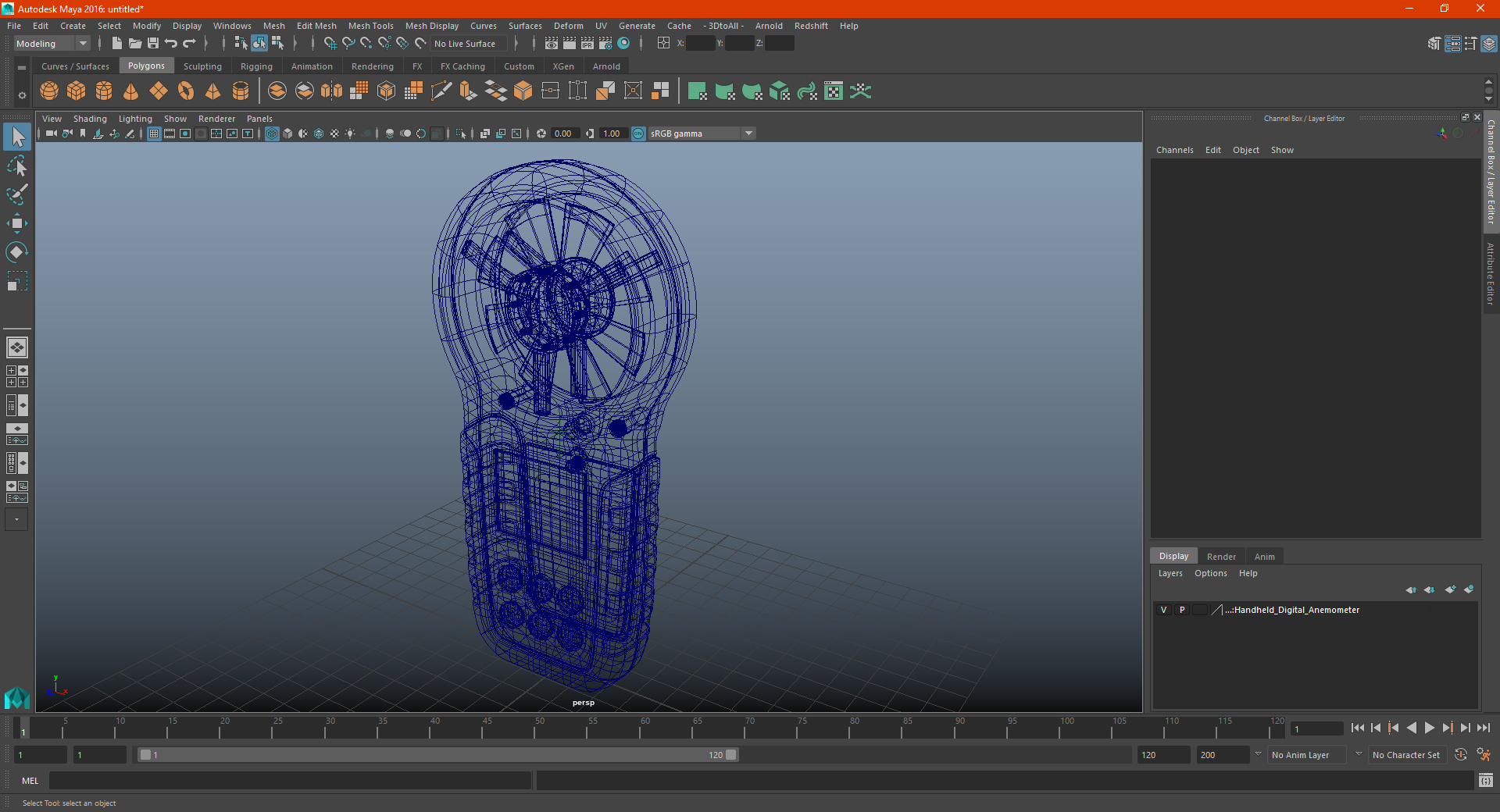Image resolution: width=1500 pixels, height=812 pixels.
Task: Create a polygon pyramid from the shelf
Action: click(213, 91)
